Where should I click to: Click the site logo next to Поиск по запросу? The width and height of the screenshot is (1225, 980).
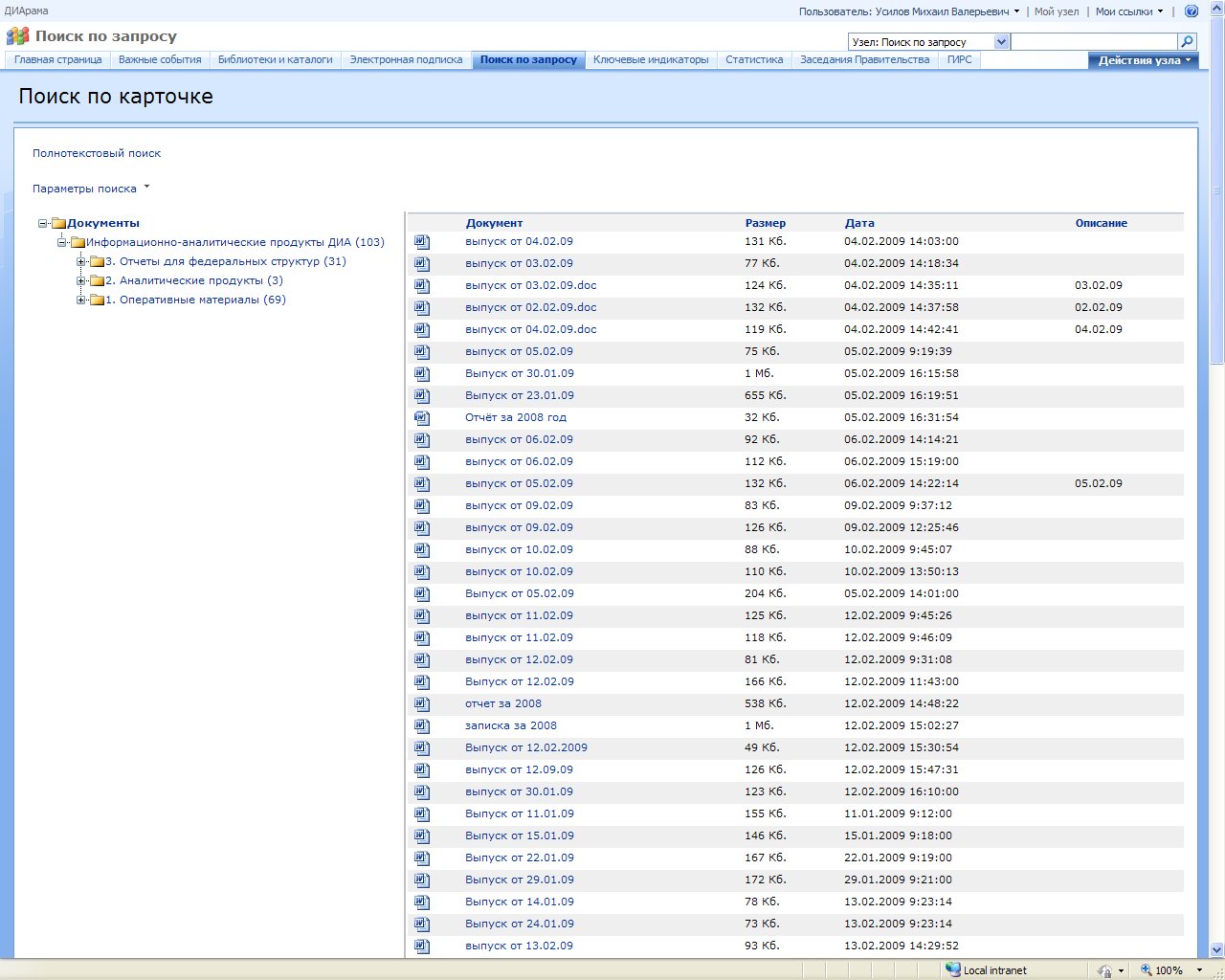(17, 36)
